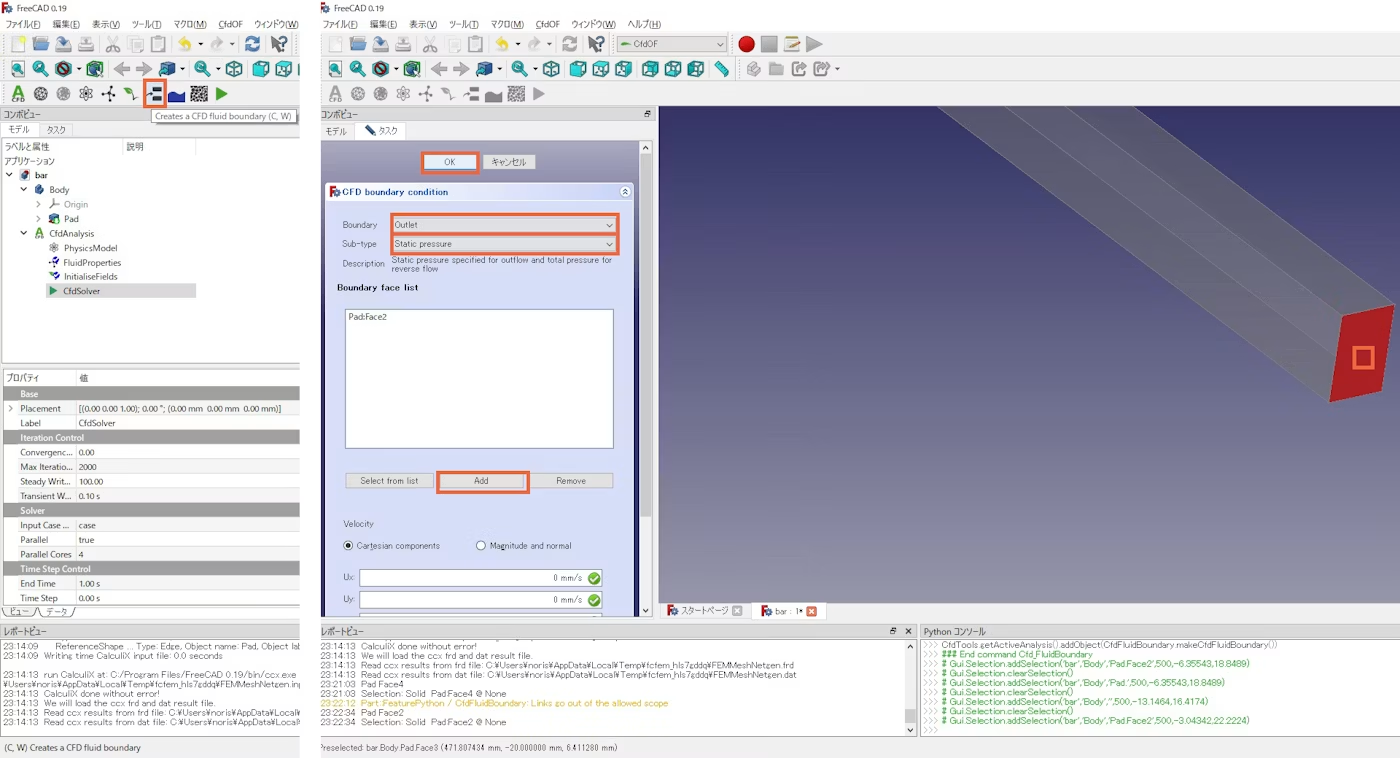Viewport: 1400px width, 758px height.
Task: Select Pad:Face2 in boundary face list
Action: pos(367,317)
